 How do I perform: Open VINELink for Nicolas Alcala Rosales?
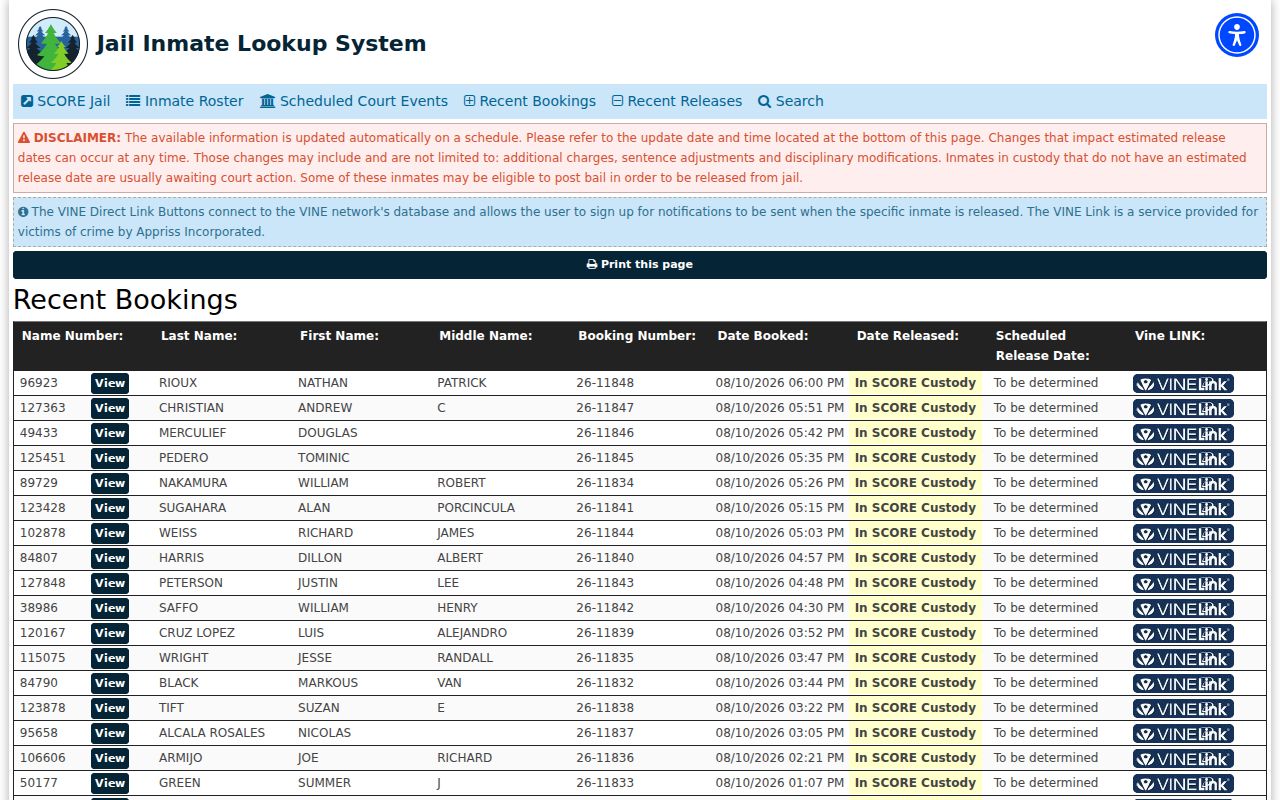point(1183,733)
